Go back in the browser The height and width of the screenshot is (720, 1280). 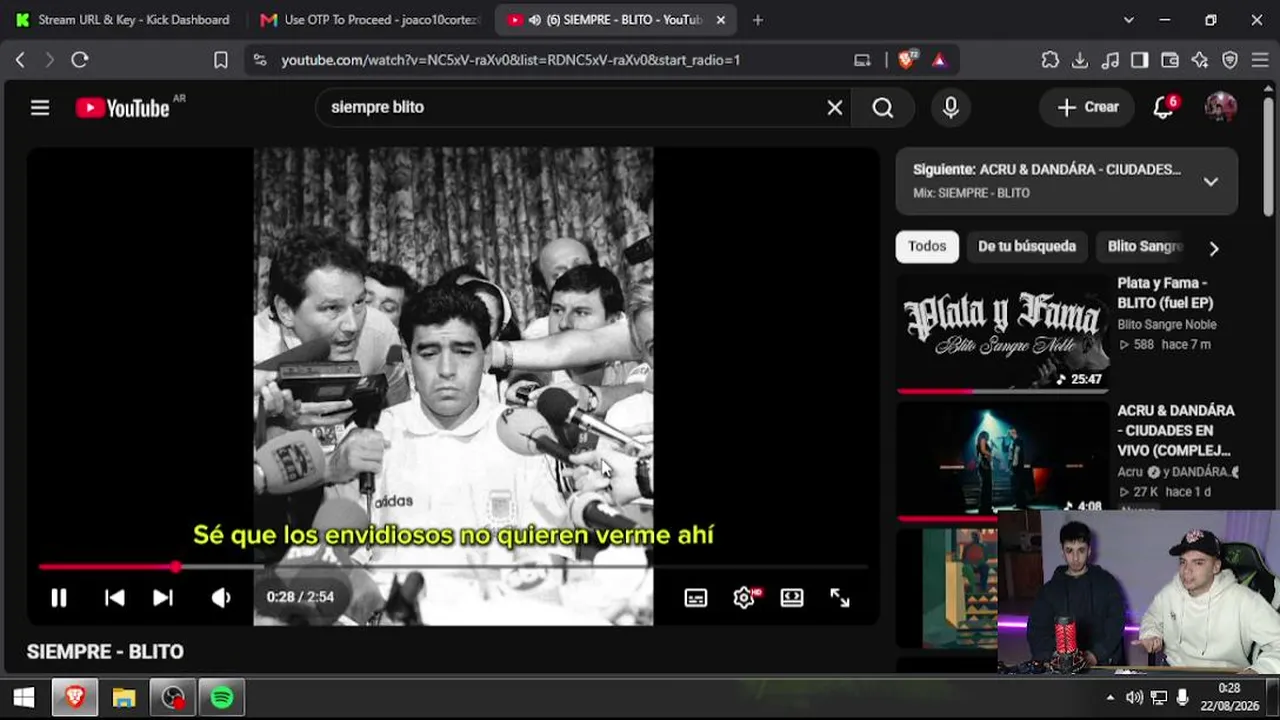(x=20, y=60)
